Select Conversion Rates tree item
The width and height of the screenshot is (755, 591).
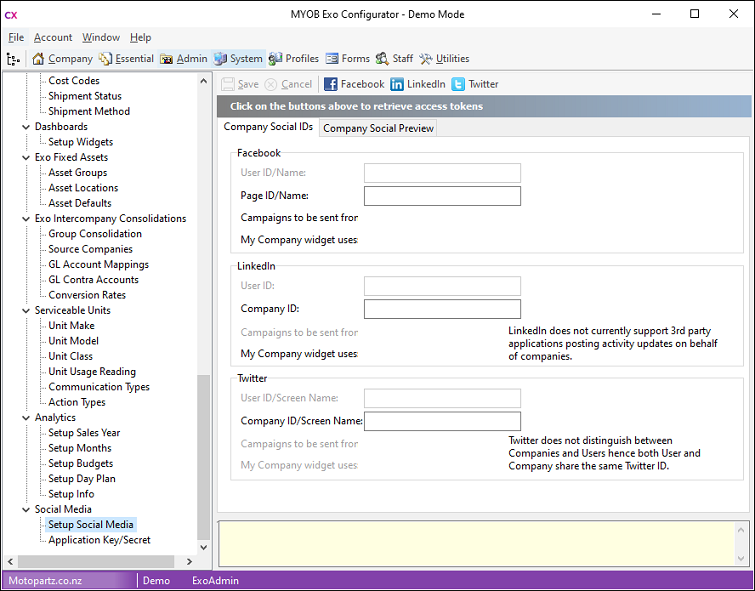coord(87,295)
